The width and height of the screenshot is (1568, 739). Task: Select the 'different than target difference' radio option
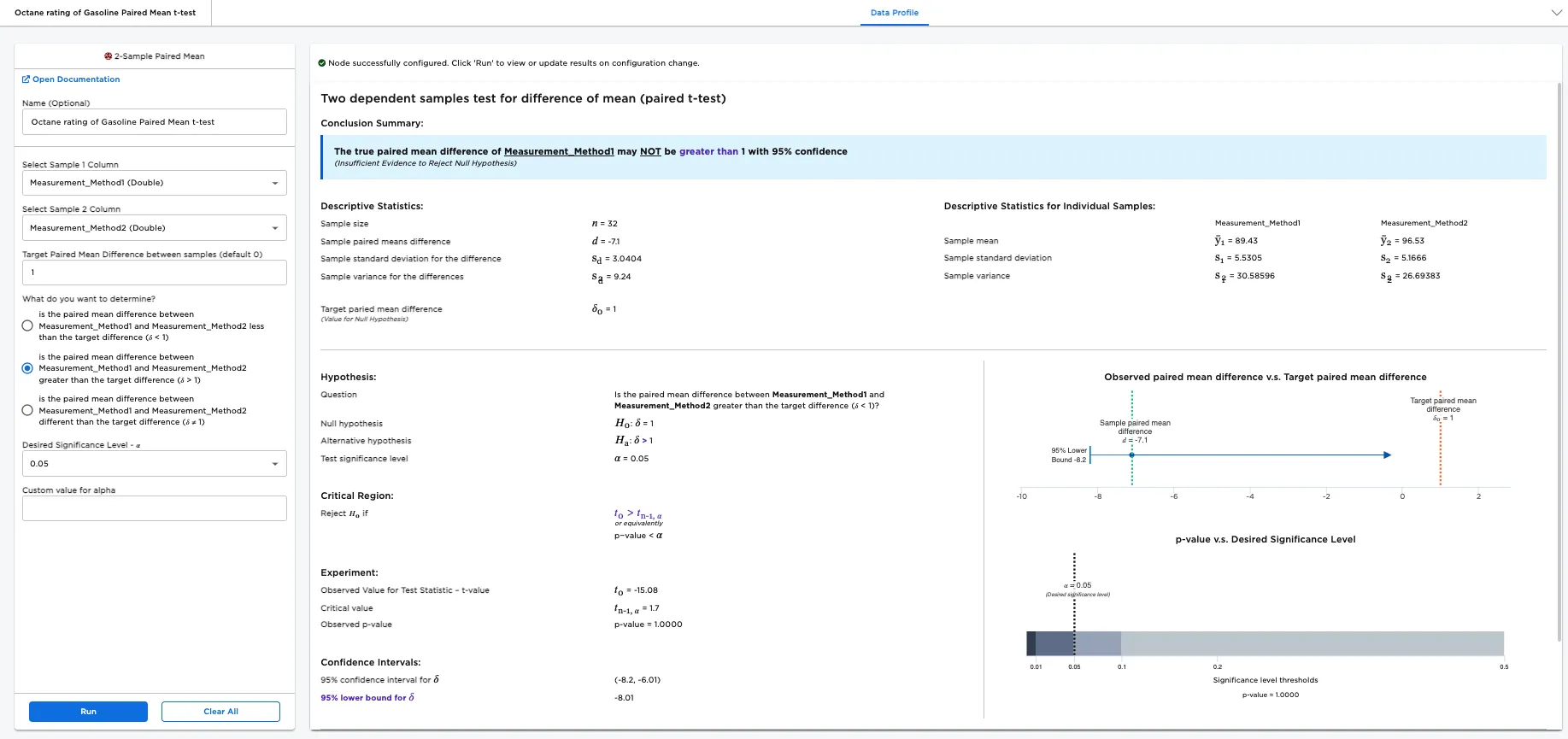tap(27, 410)
